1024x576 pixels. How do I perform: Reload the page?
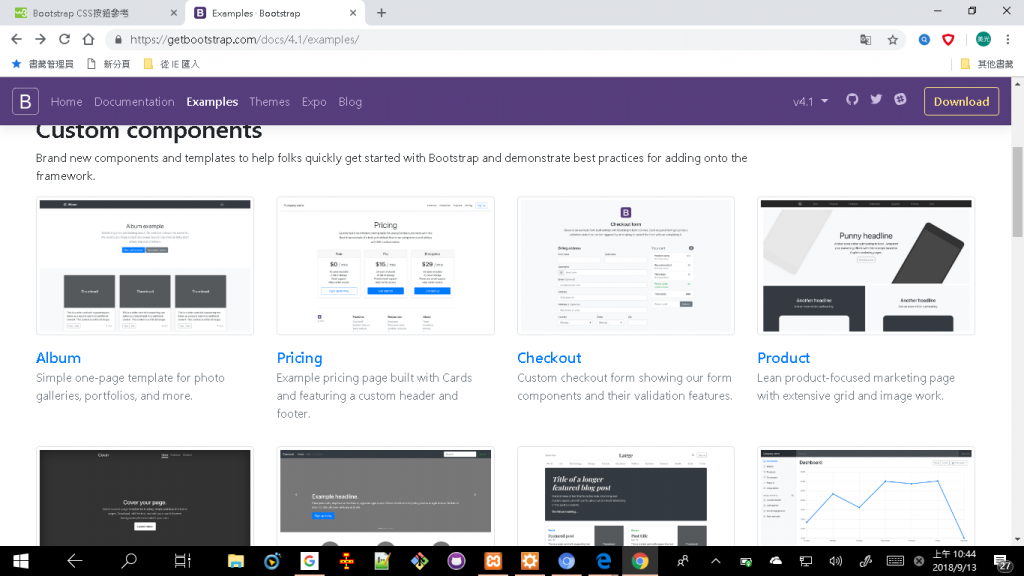pyautogui.click(x=64, y=39)
